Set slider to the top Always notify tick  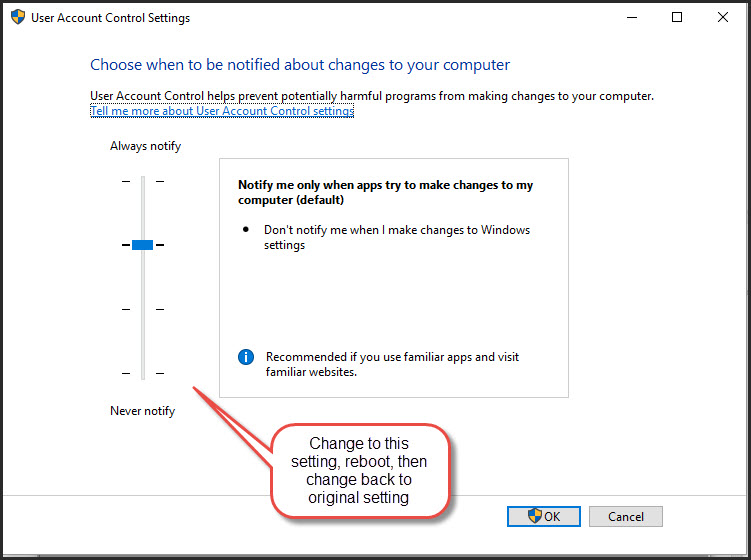click(x=143, y=181)
